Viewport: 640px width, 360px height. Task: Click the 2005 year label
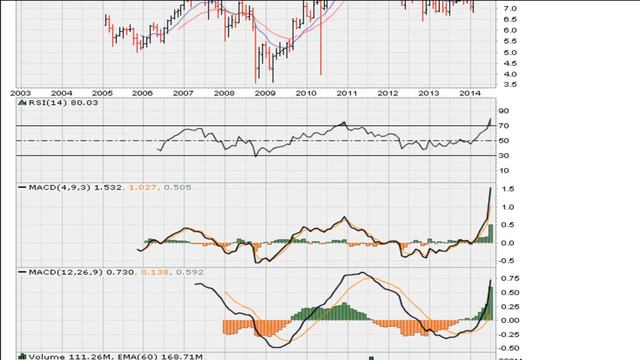(102, 93)
